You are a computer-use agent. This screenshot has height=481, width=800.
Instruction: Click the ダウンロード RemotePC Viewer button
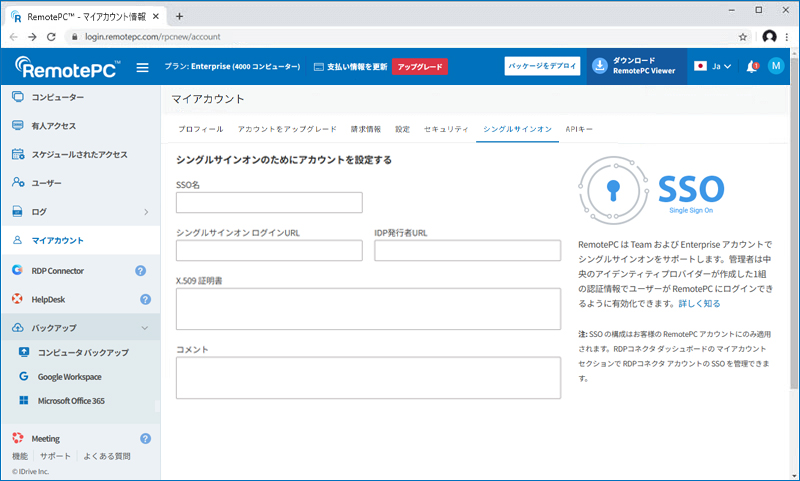tap(637, 66)
